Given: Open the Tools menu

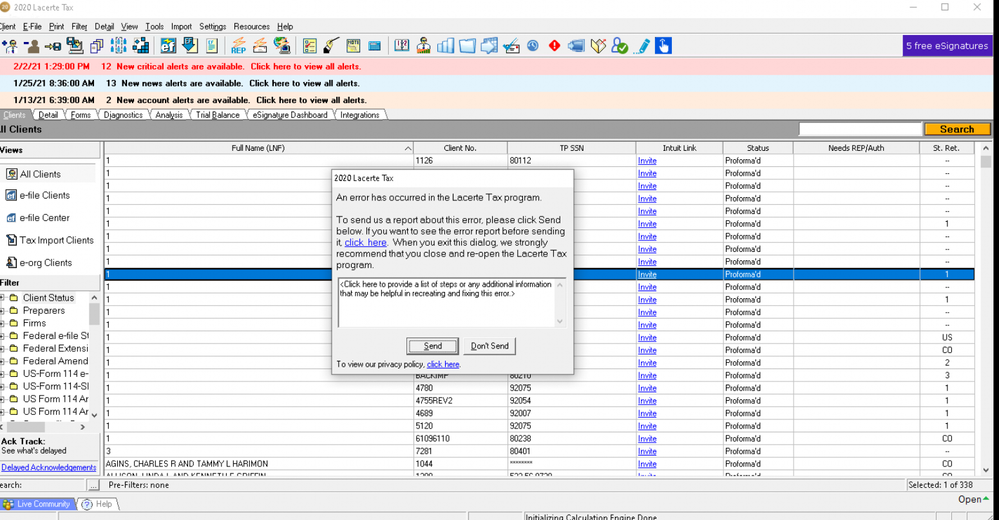Looking at the screenshot, I should (154, 27).
